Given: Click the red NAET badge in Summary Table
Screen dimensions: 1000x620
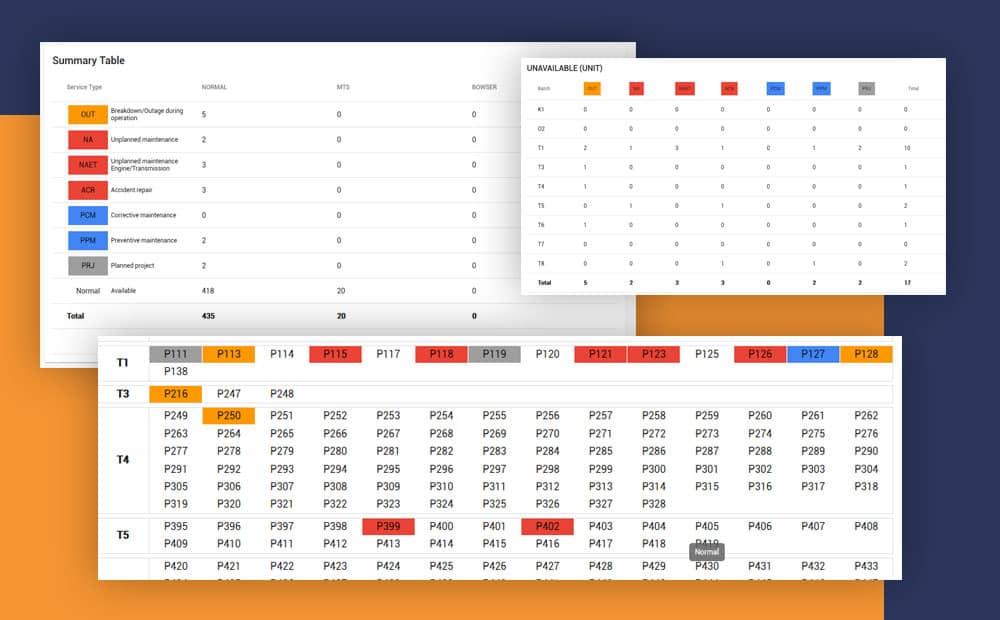Looking at the screenshot, I should point(88,165).
